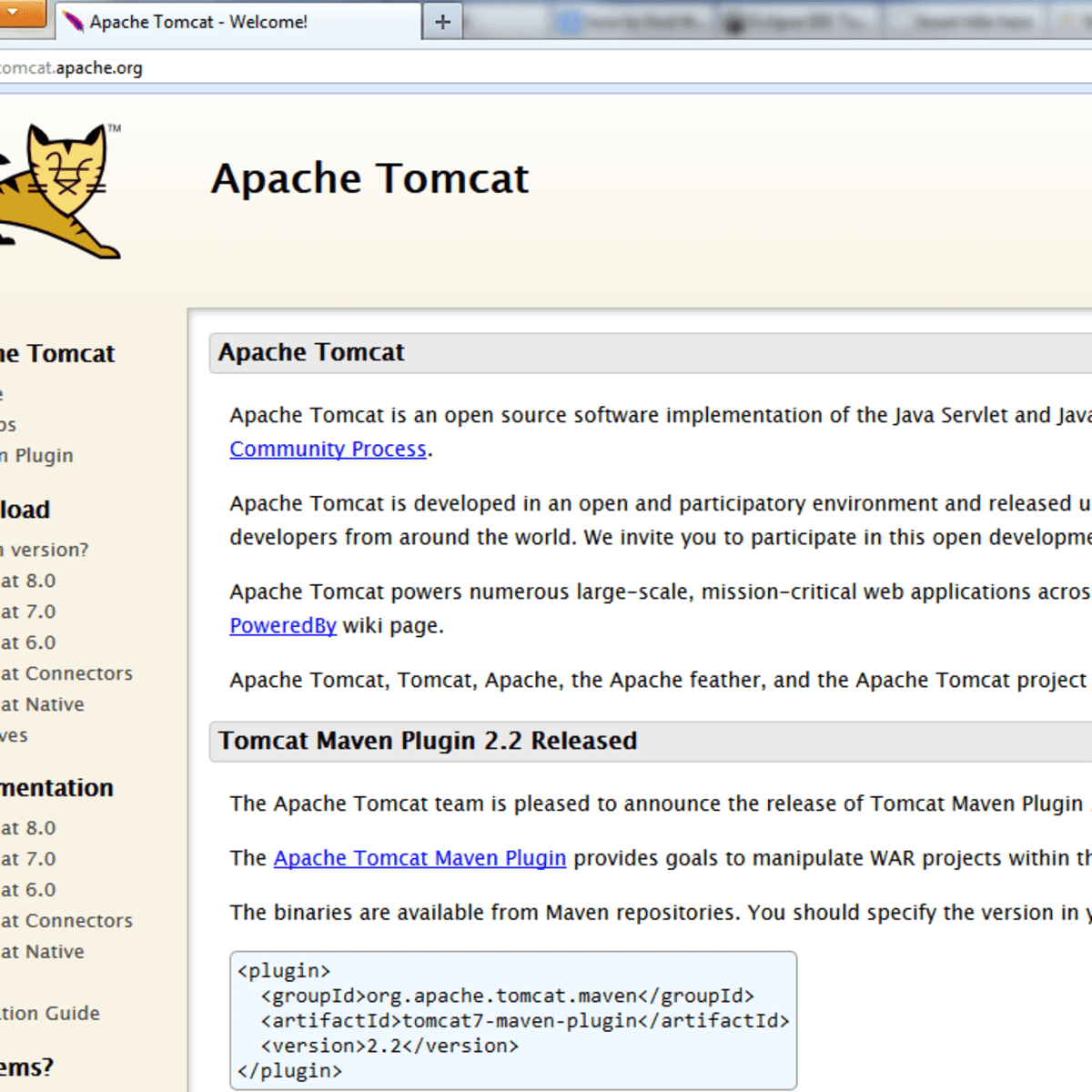Screen dimensions: 1092x1092
Task: Select the 'Apache Tomcat - Welcome!' tab
Action: 238,22
